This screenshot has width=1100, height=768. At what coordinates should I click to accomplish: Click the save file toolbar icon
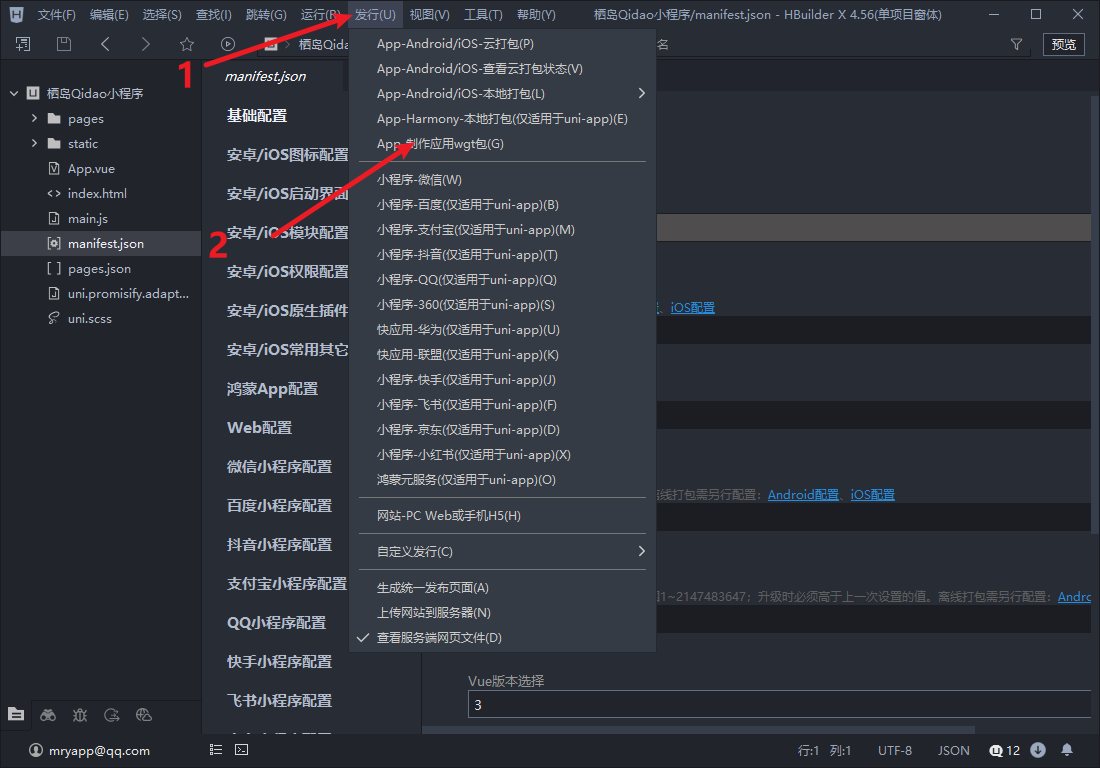click(64, 44)
